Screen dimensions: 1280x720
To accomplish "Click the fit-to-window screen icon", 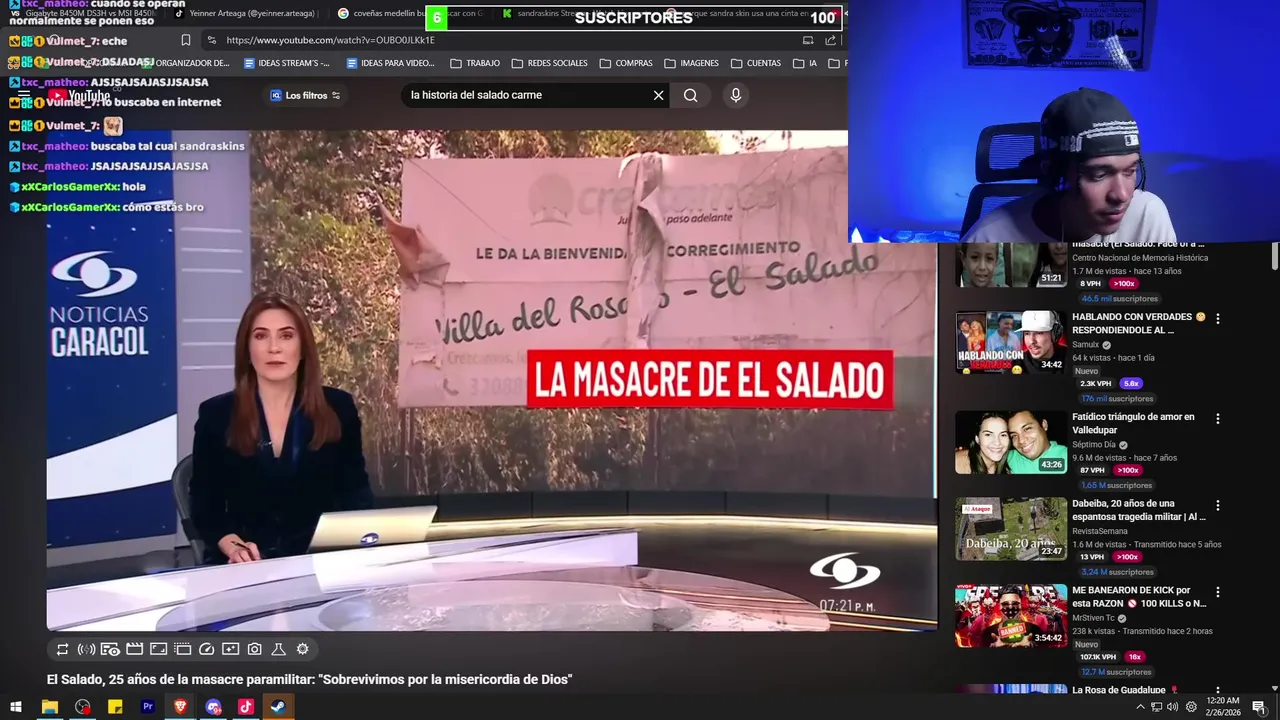I will point(158,649).
